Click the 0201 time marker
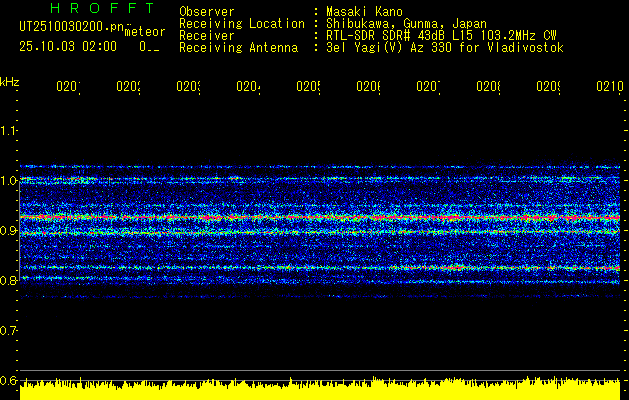This screenshot has height=400, width=629. (68, 86)
